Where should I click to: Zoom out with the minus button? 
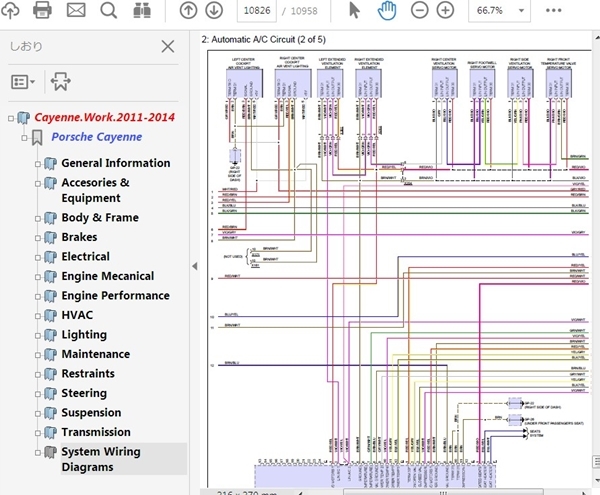(x=419, y=11)
